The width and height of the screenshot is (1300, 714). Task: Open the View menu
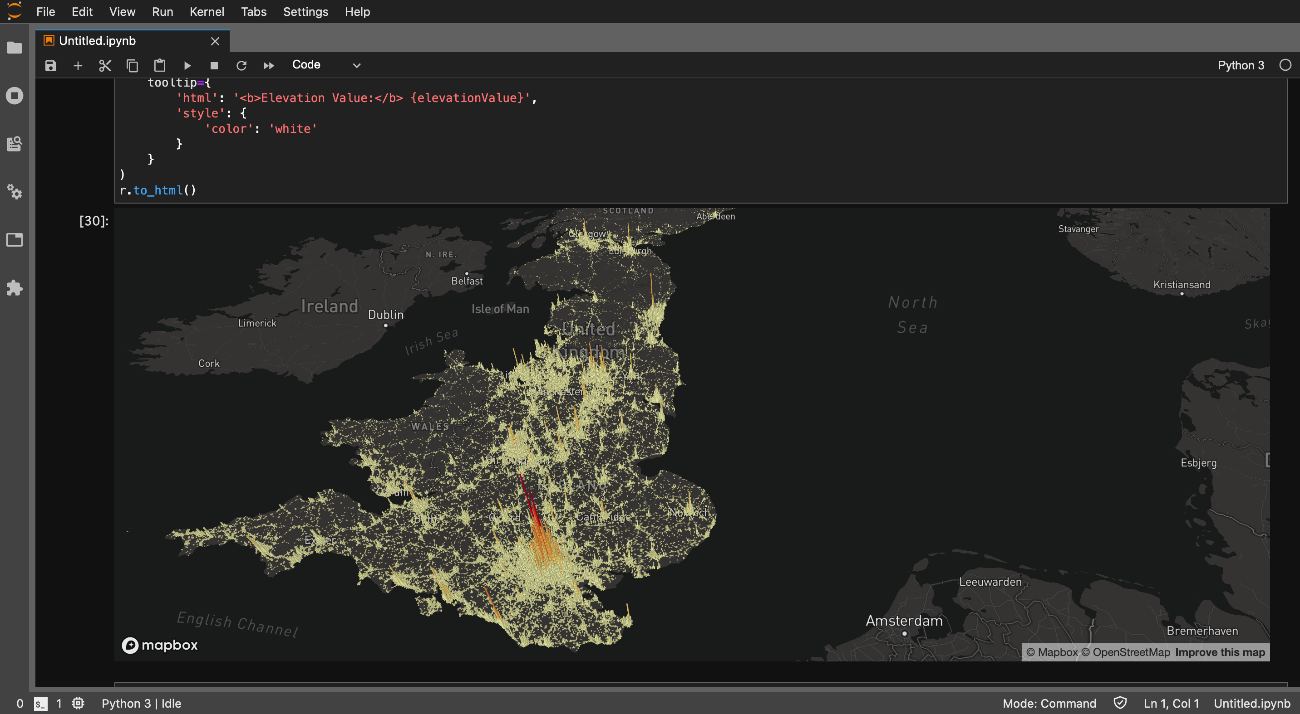(x=122, y=12)
